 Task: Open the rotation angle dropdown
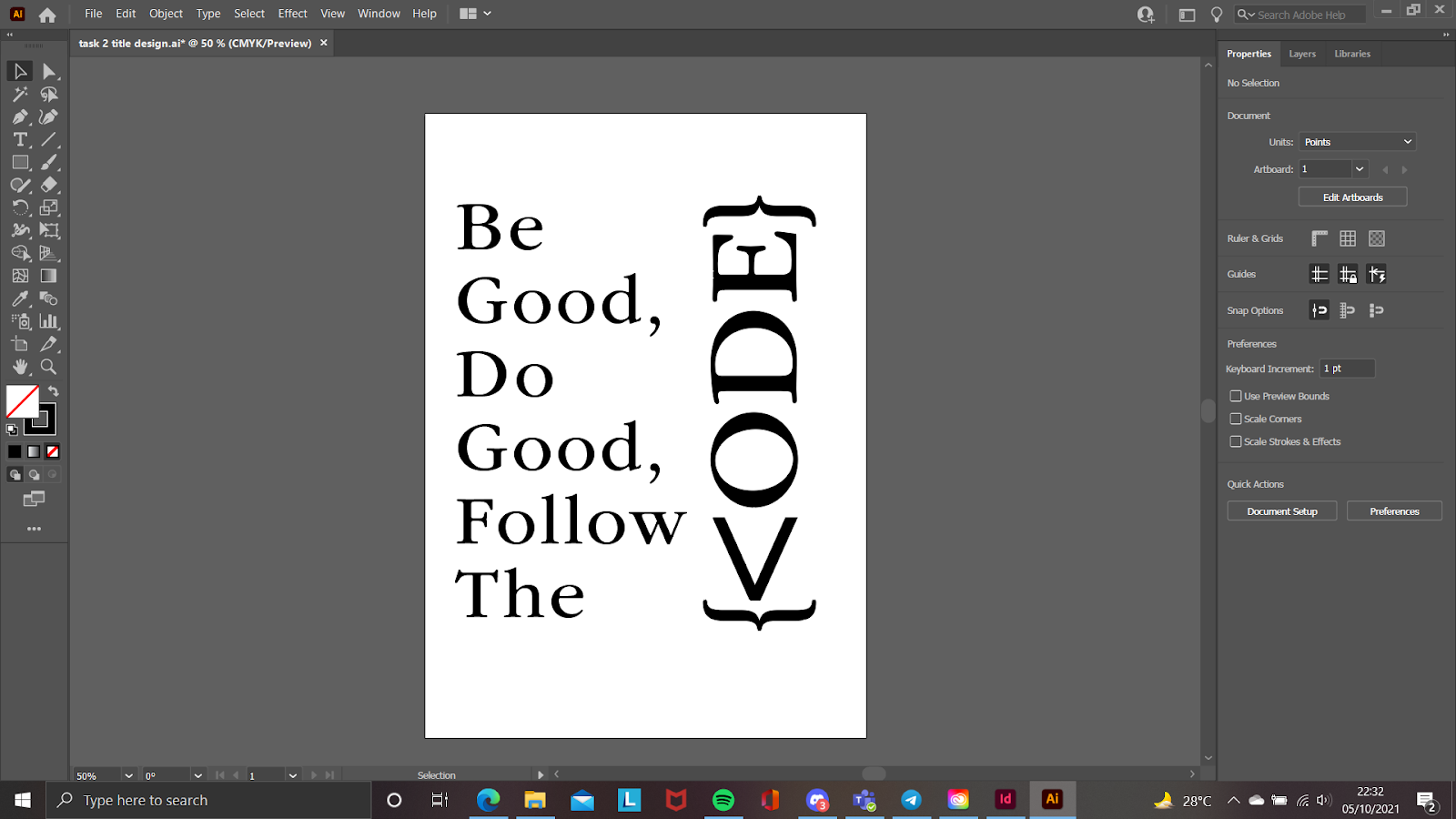(x=197, y=775)
